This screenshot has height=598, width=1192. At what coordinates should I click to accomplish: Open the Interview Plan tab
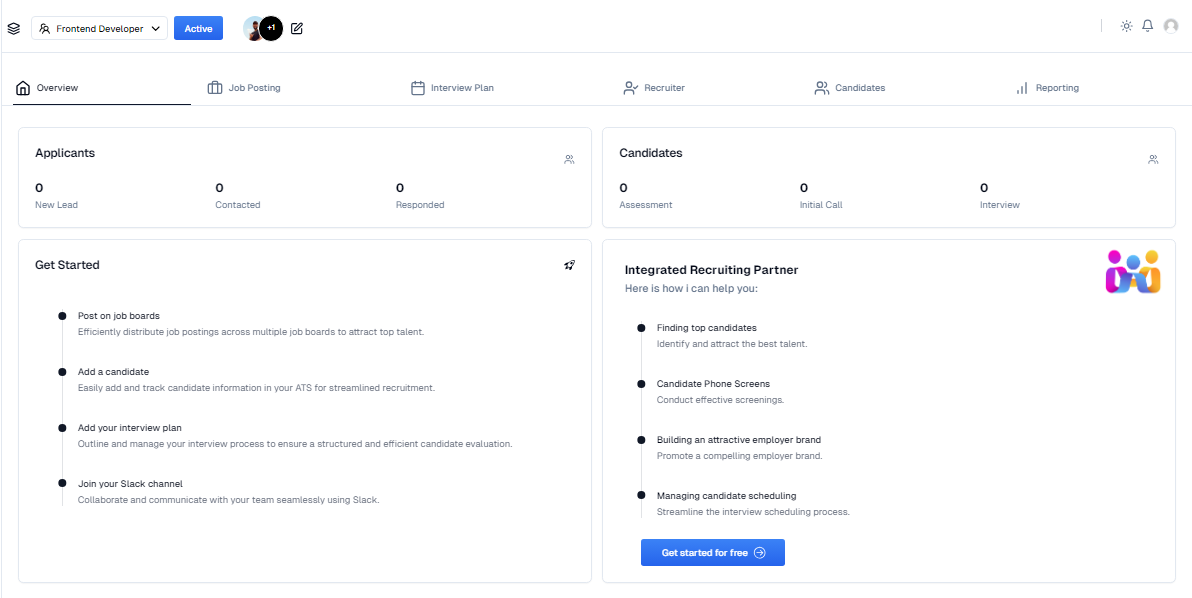pyautogui.click(x=452, y=88)
